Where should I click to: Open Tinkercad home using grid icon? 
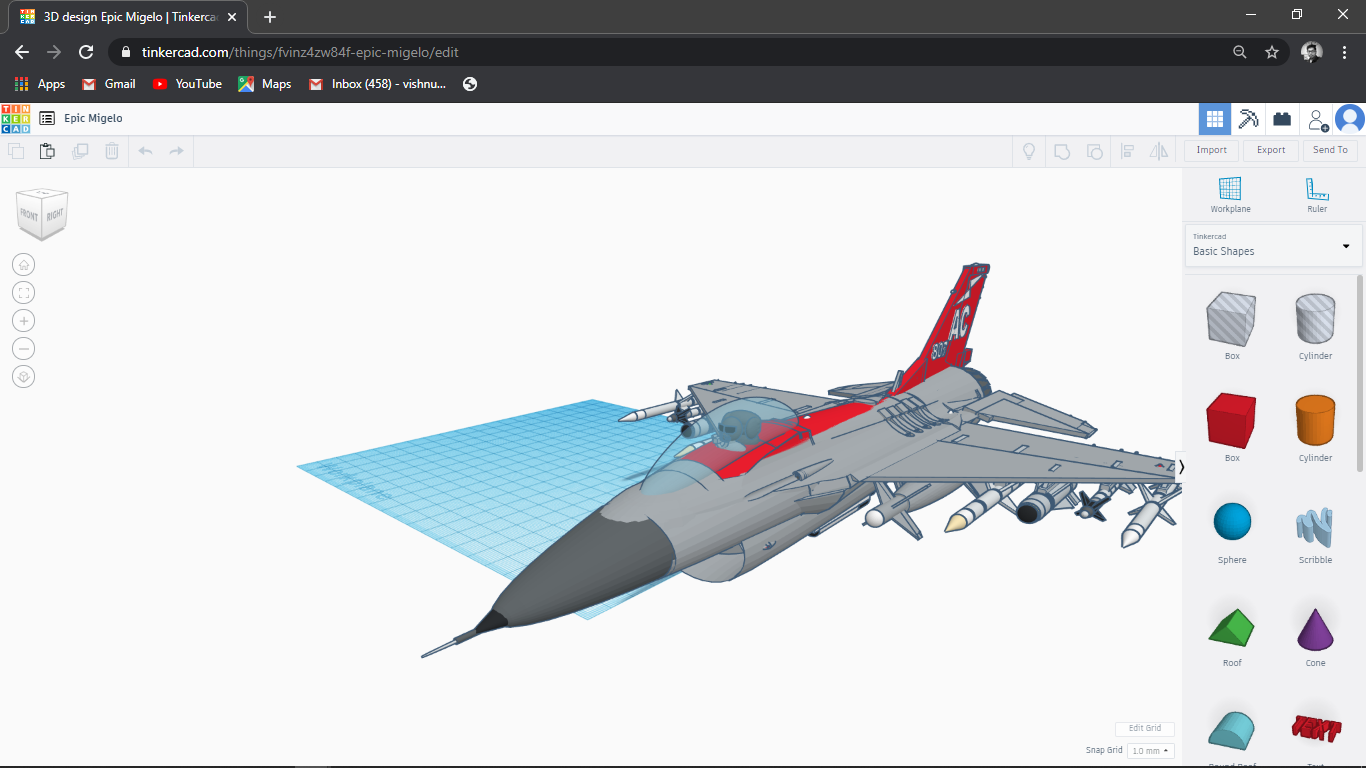1214,118
